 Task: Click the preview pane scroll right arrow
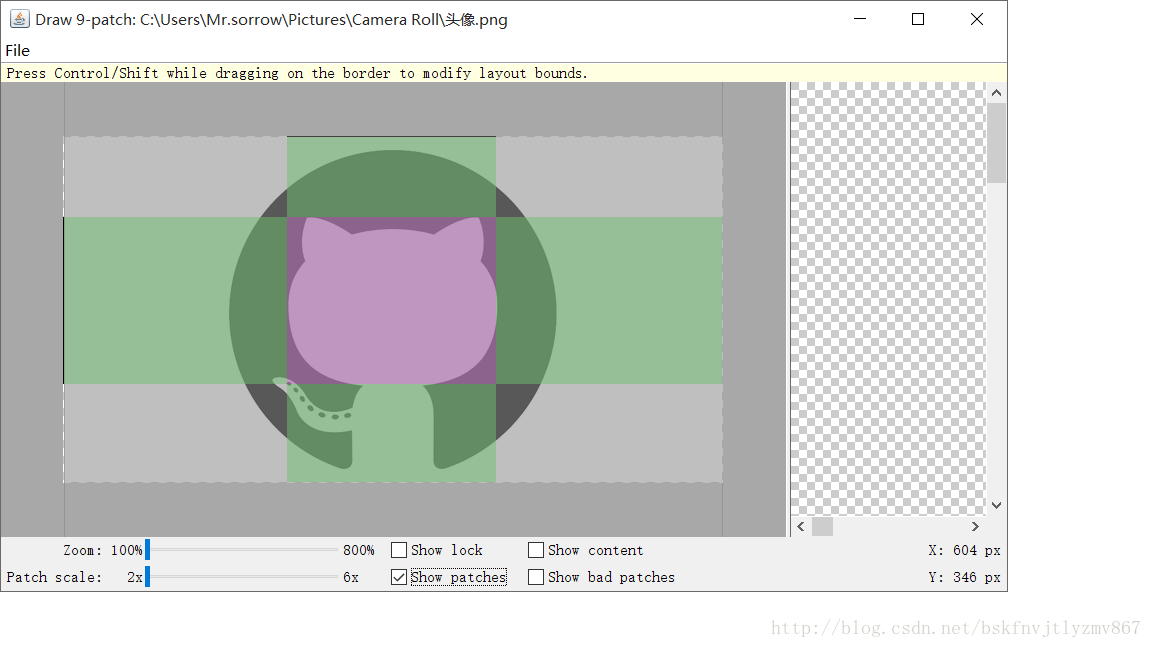[975, 527]
